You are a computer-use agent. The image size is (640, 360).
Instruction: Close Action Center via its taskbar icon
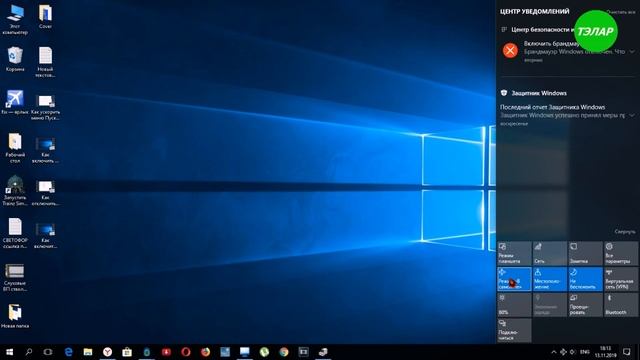pyautogui.click(x=627, y=352)
